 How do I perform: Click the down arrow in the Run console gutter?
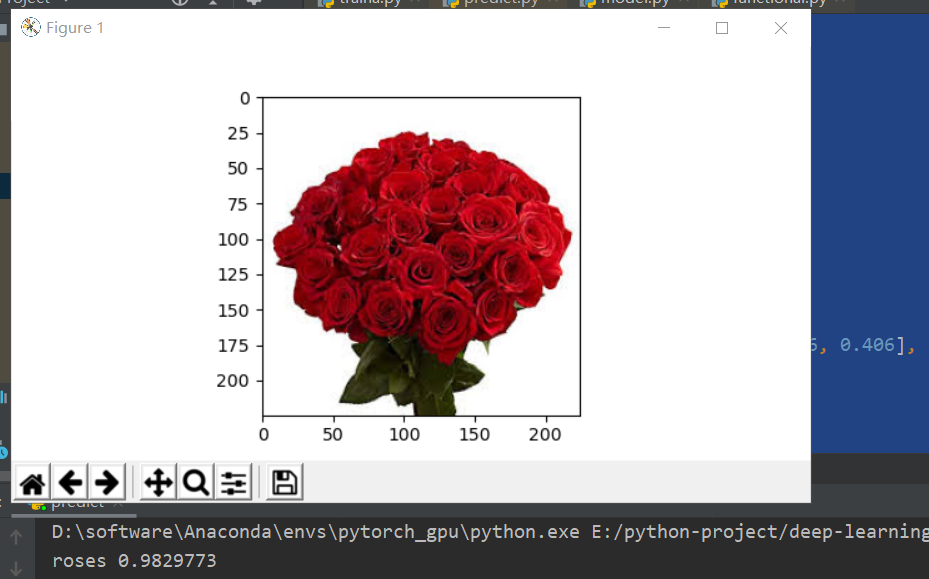pos(16,569)
